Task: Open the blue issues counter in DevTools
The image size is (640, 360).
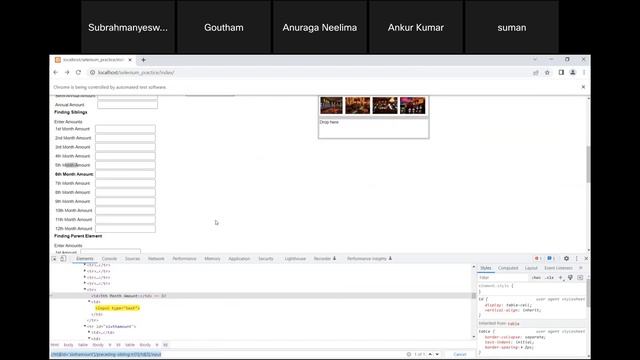Action: tap(551, 258)
